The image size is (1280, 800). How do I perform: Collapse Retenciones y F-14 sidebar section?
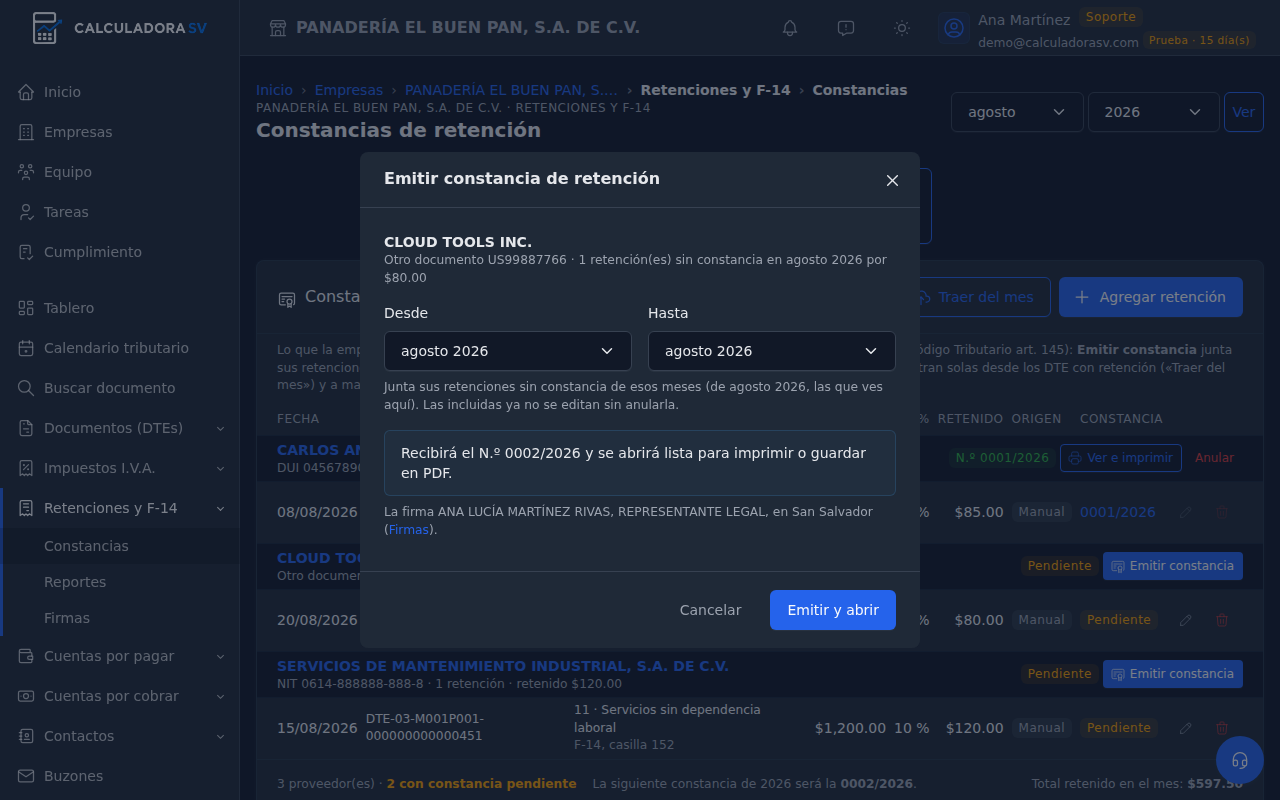click(120, 508)
